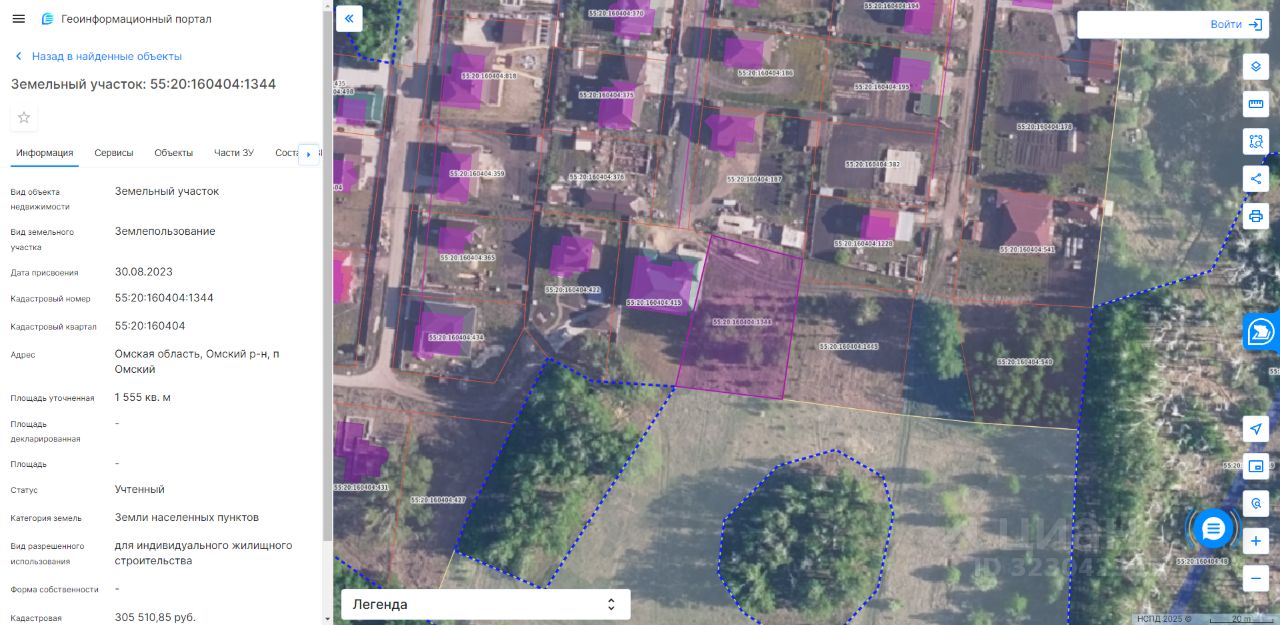Switch to the Сервисы tab

coord(114,153)
